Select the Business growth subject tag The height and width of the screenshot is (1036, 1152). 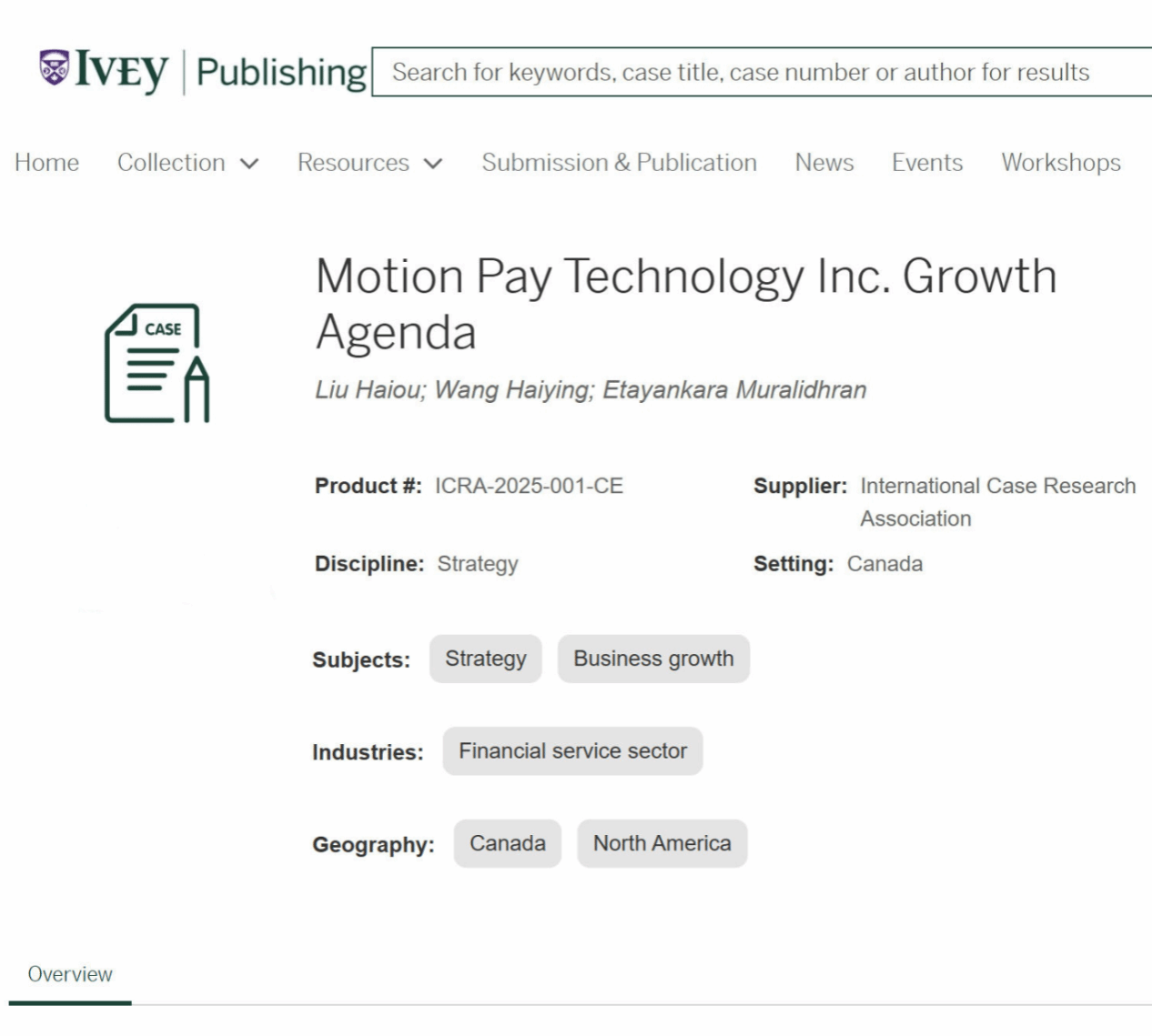point(652,659)
